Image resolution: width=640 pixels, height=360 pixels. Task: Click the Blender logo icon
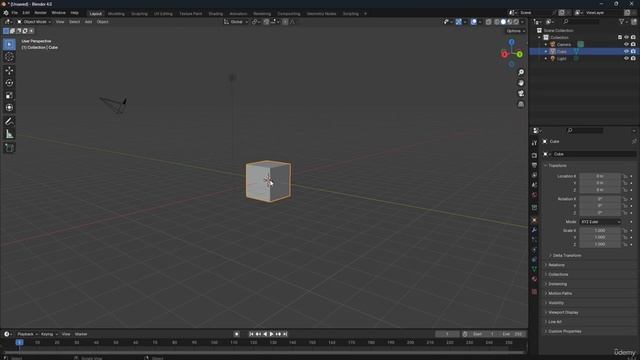coord(6,13)
